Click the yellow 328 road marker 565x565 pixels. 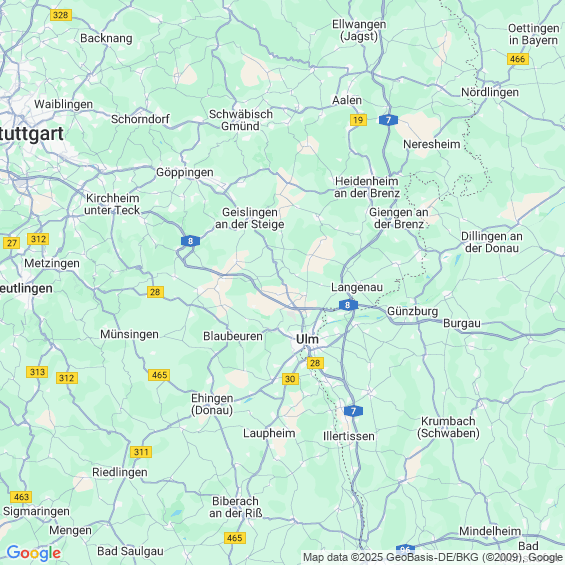61,15
